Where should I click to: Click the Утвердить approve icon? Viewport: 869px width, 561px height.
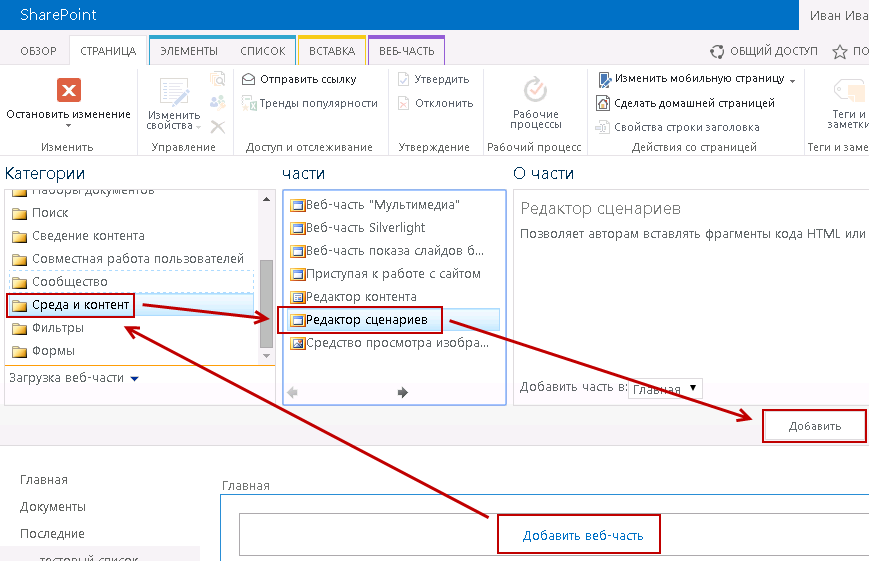click(x=404, y=79)
